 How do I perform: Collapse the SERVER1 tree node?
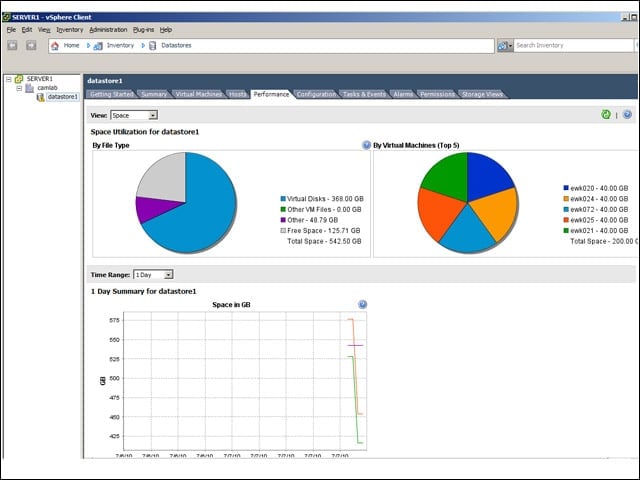8,79
